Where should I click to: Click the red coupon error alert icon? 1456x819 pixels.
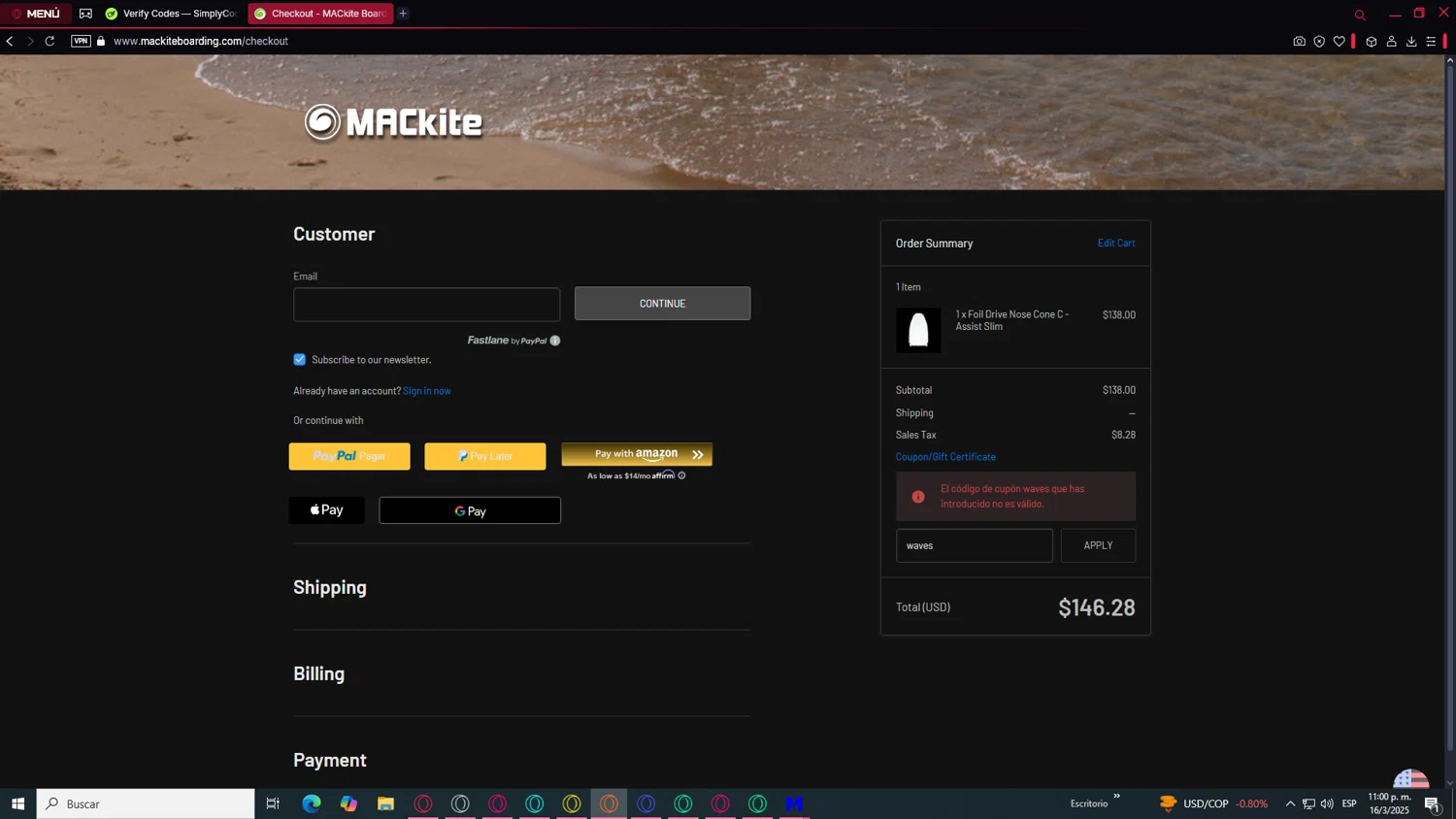point(918,497)
